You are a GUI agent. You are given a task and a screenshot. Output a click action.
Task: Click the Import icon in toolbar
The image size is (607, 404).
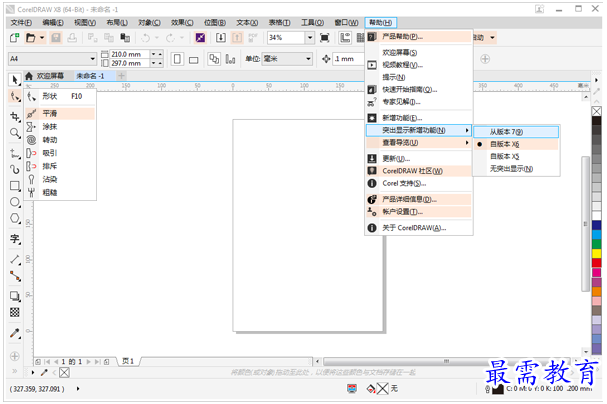221,38
